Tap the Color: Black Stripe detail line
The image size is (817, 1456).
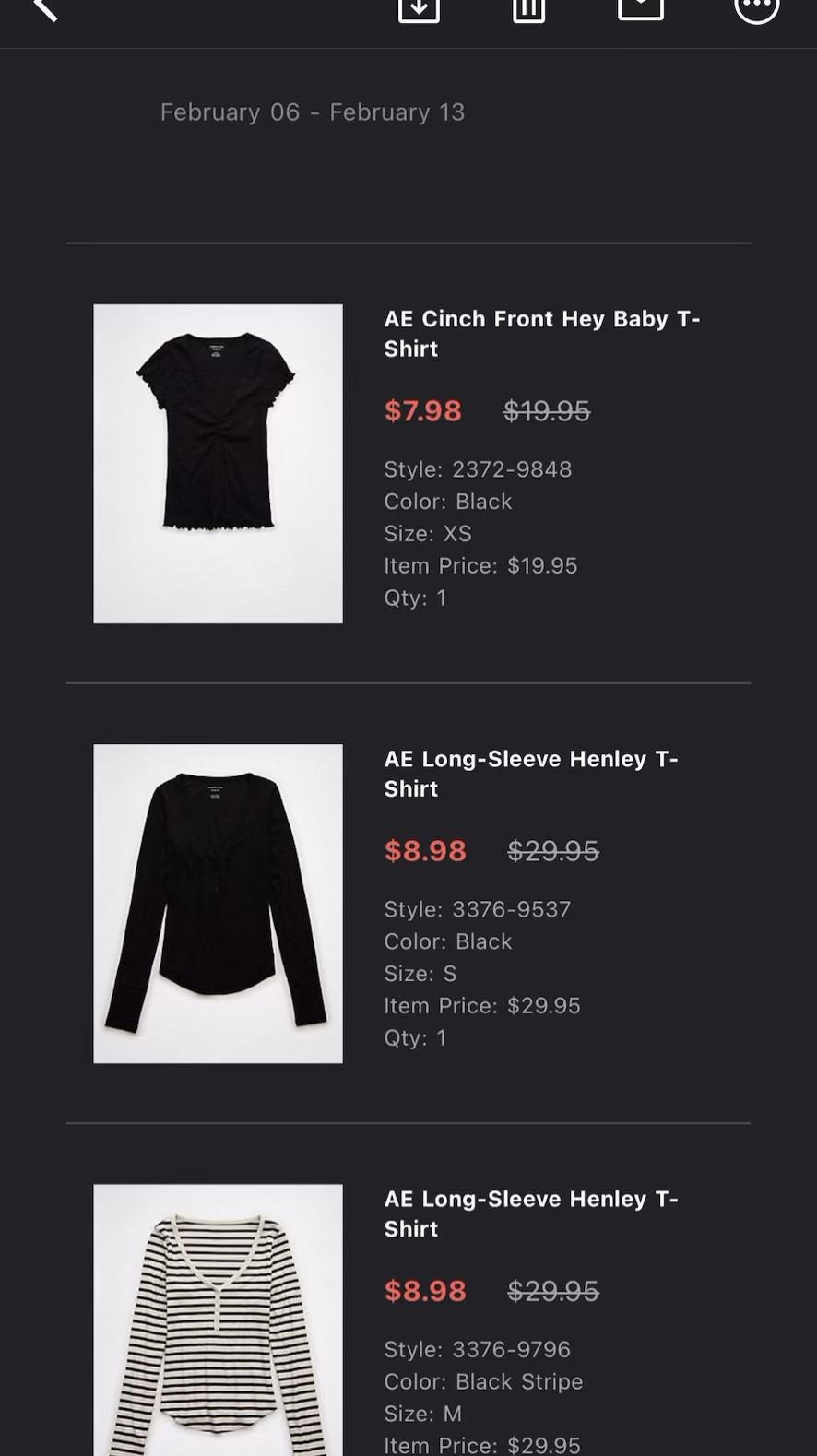(x=483, y=1381)
